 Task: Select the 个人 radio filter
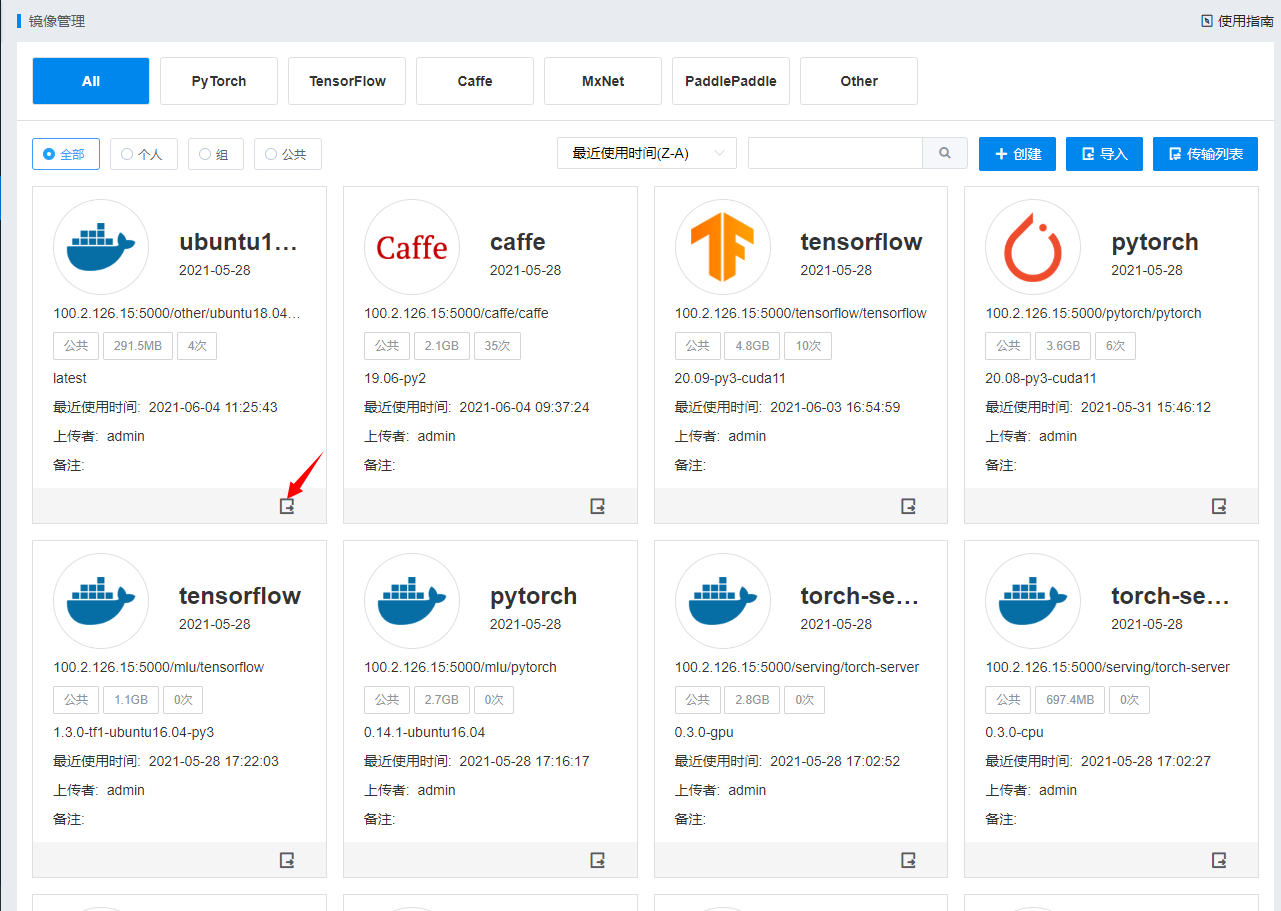click(x=143, y=154)
